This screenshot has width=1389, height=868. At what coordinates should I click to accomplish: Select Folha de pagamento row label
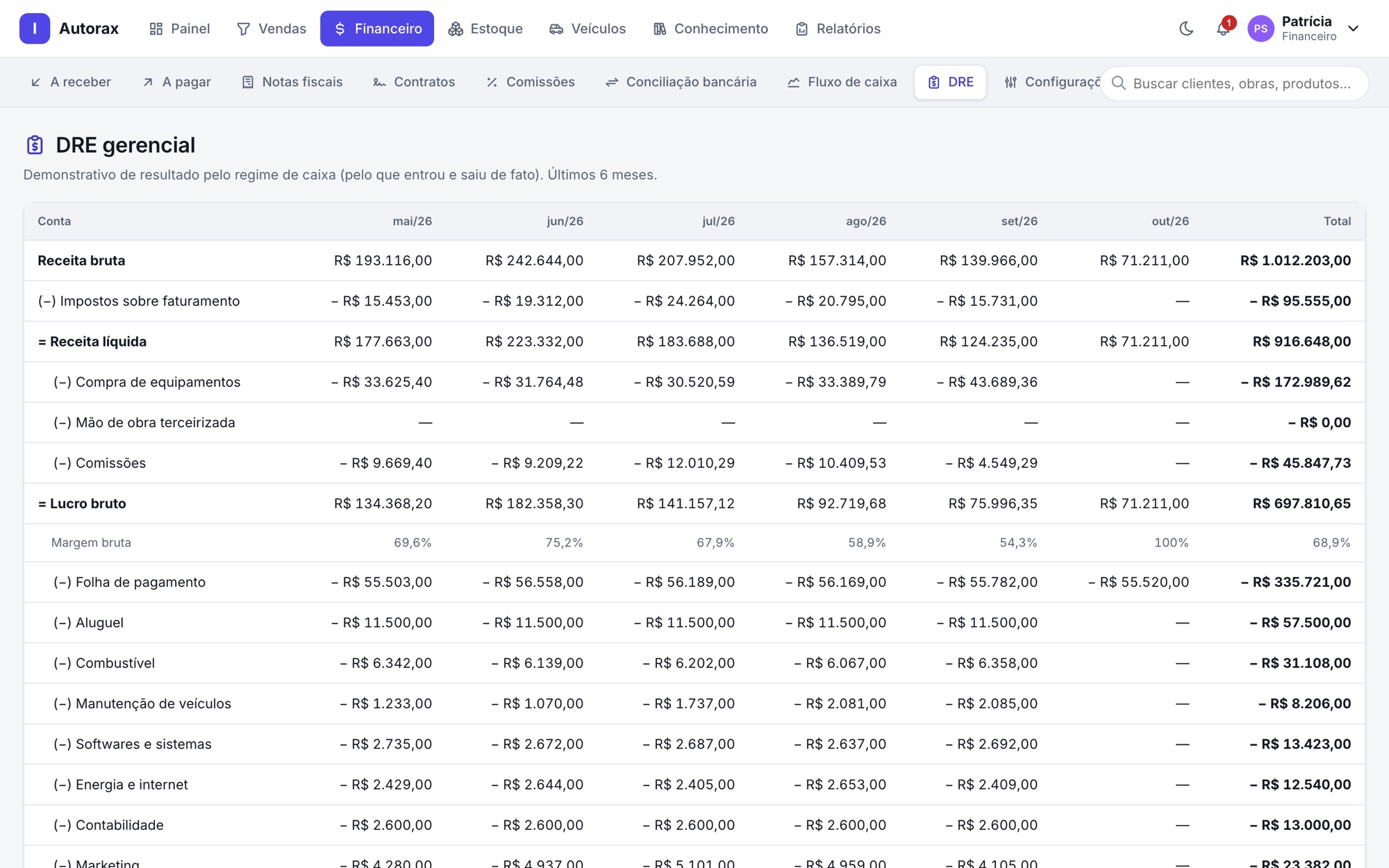tap(129, 582)
